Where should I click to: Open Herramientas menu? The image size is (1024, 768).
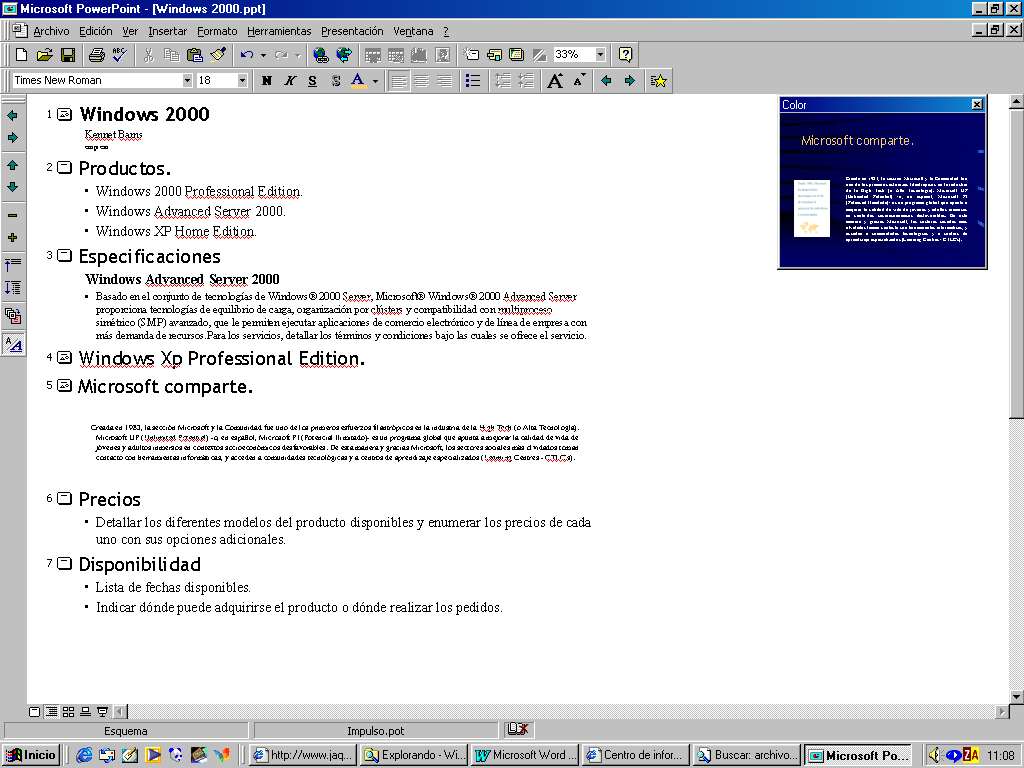[279, 31]
